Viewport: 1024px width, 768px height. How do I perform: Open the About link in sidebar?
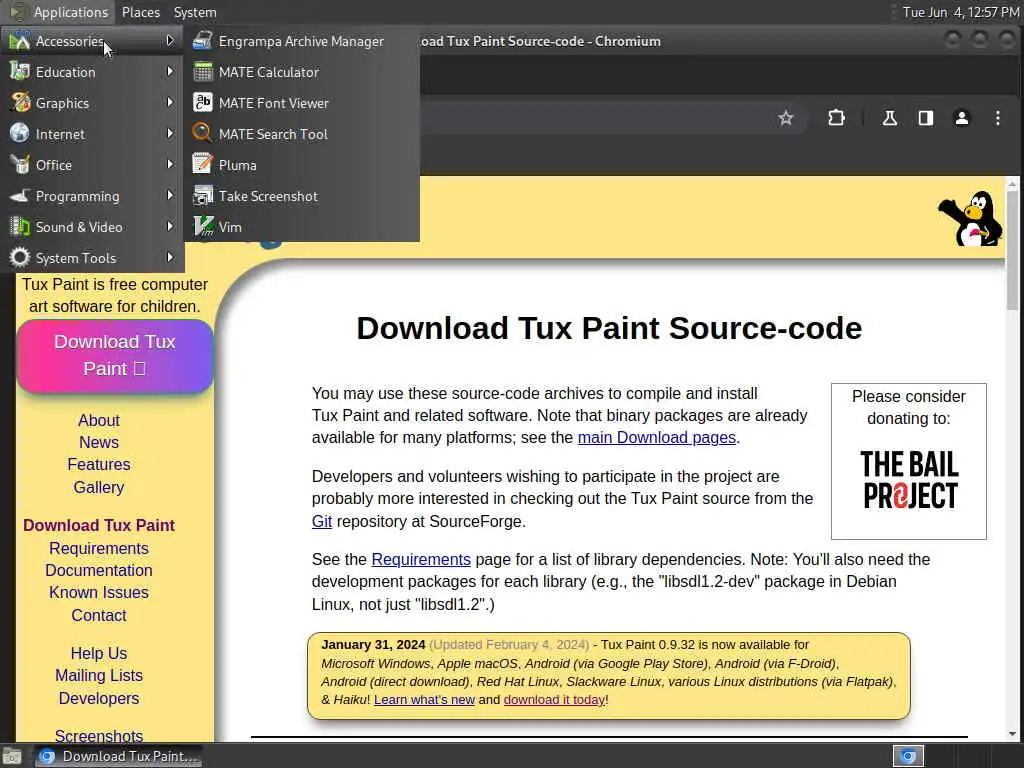tap(99, 421)
